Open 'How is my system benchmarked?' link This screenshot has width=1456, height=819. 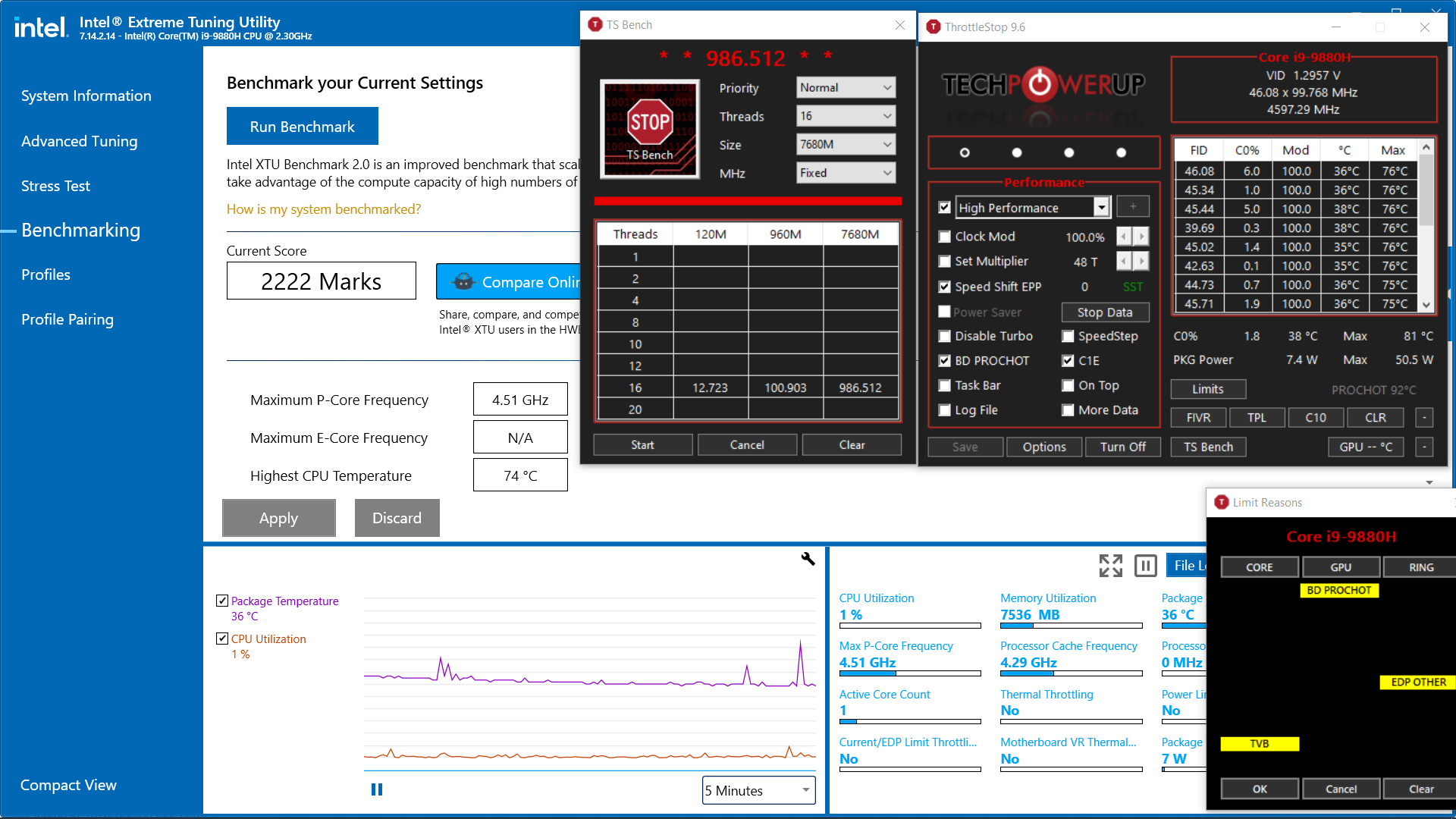[324, 209]
